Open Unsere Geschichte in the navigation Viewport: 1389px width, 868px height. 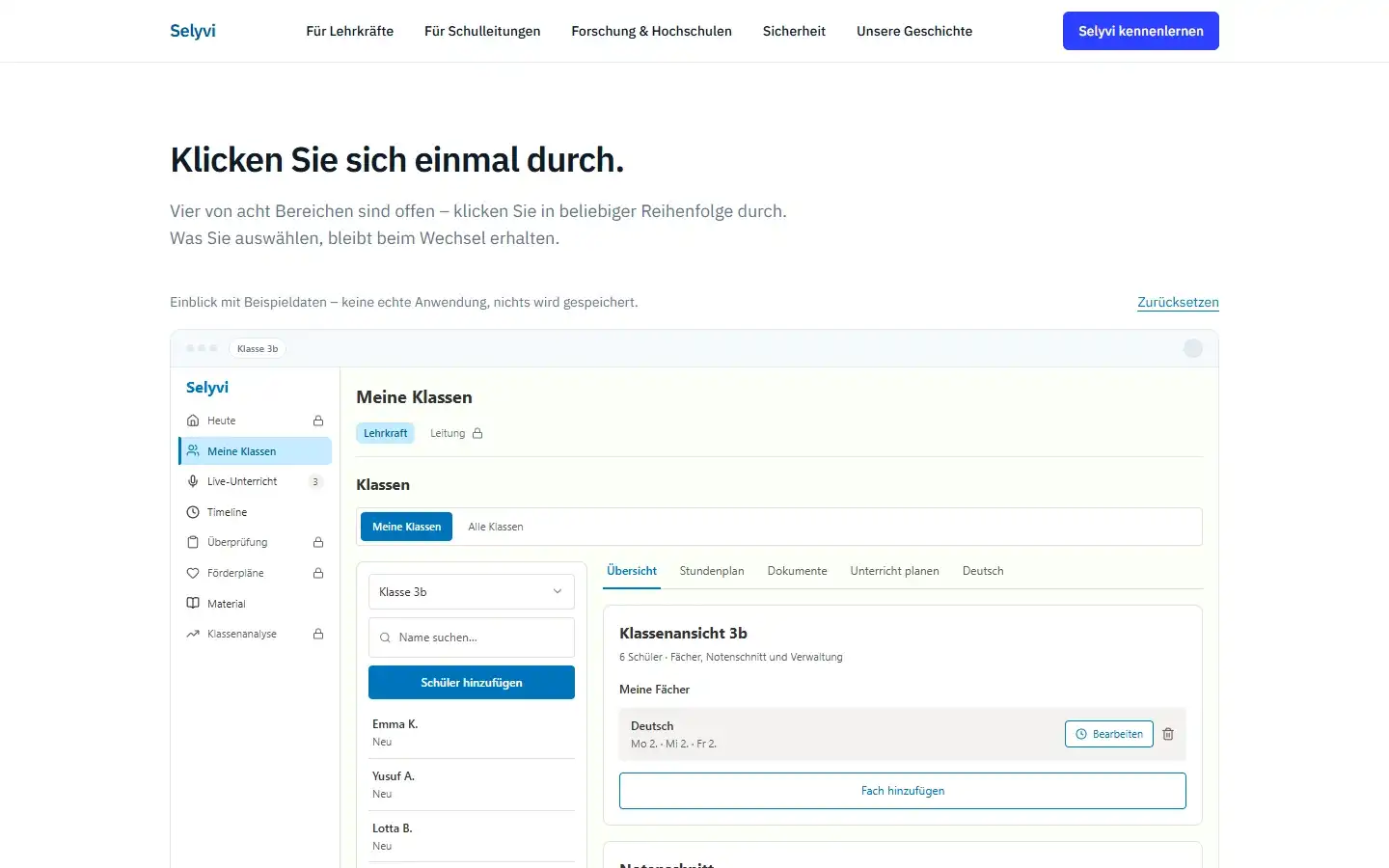[914, 31]
